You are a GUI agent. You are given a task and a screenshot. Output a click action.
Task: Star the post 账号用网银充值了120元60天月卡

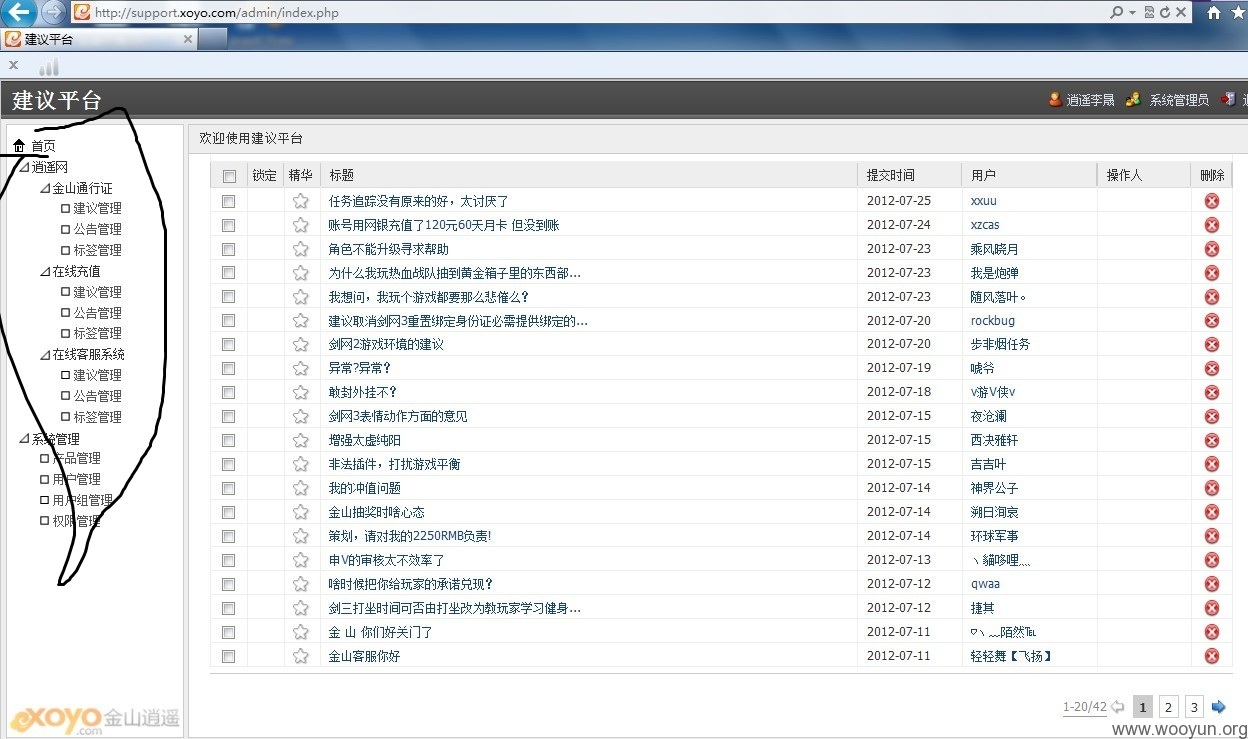pyautogui.click(x=300, y=225)
